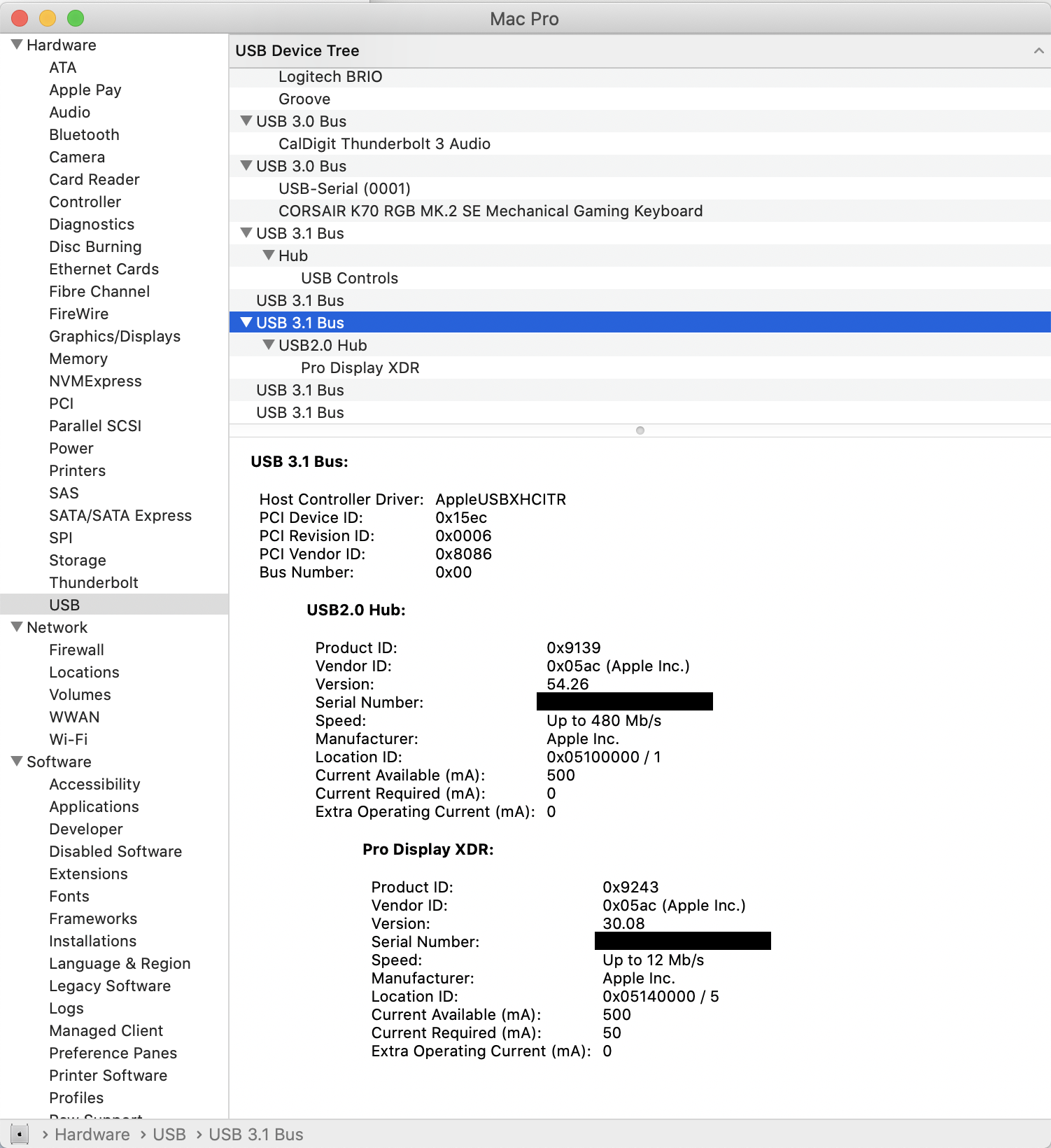Open Wi-Fi network information
The width and height of the screenshot is (1051, 1148).
69,740
